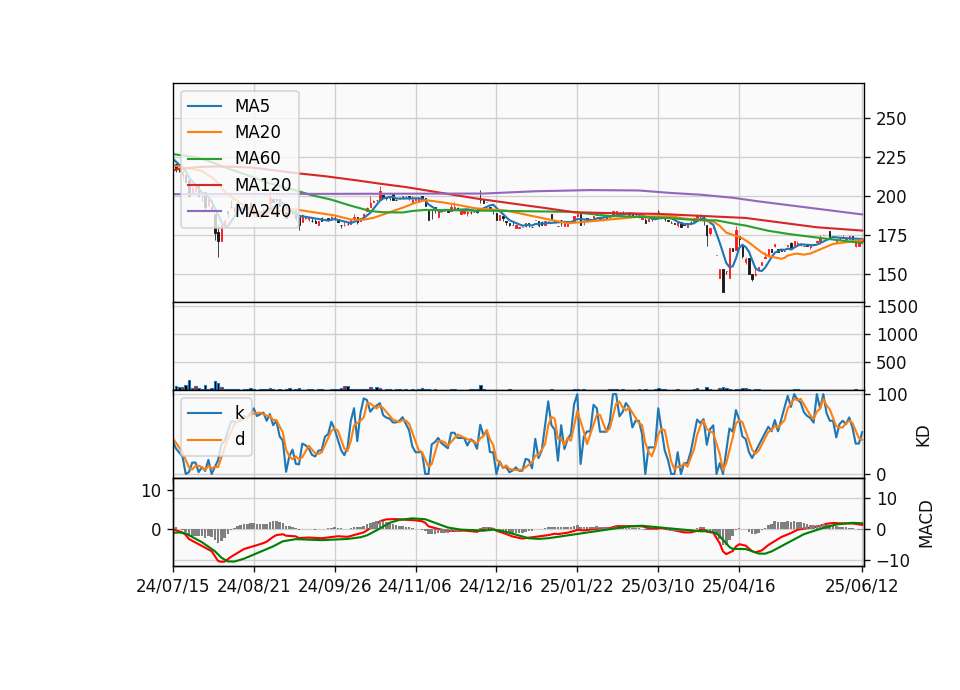Click the 100 tick on KD axis
The height and width of the screenshot is (690, 960).
click(x=892, y=396)
